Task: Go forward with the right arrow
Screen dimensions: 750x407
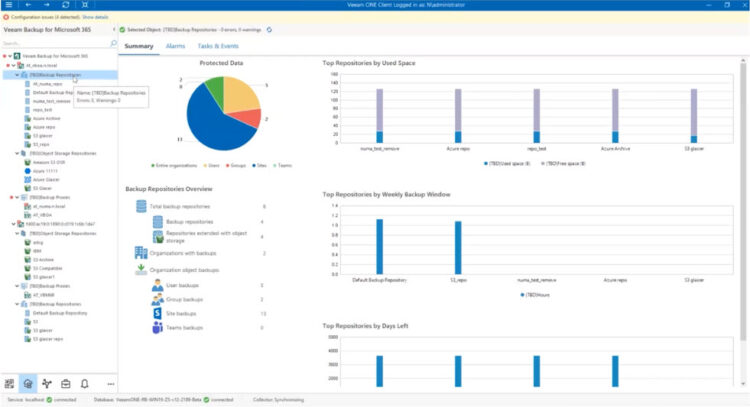Action: [46, 5]
